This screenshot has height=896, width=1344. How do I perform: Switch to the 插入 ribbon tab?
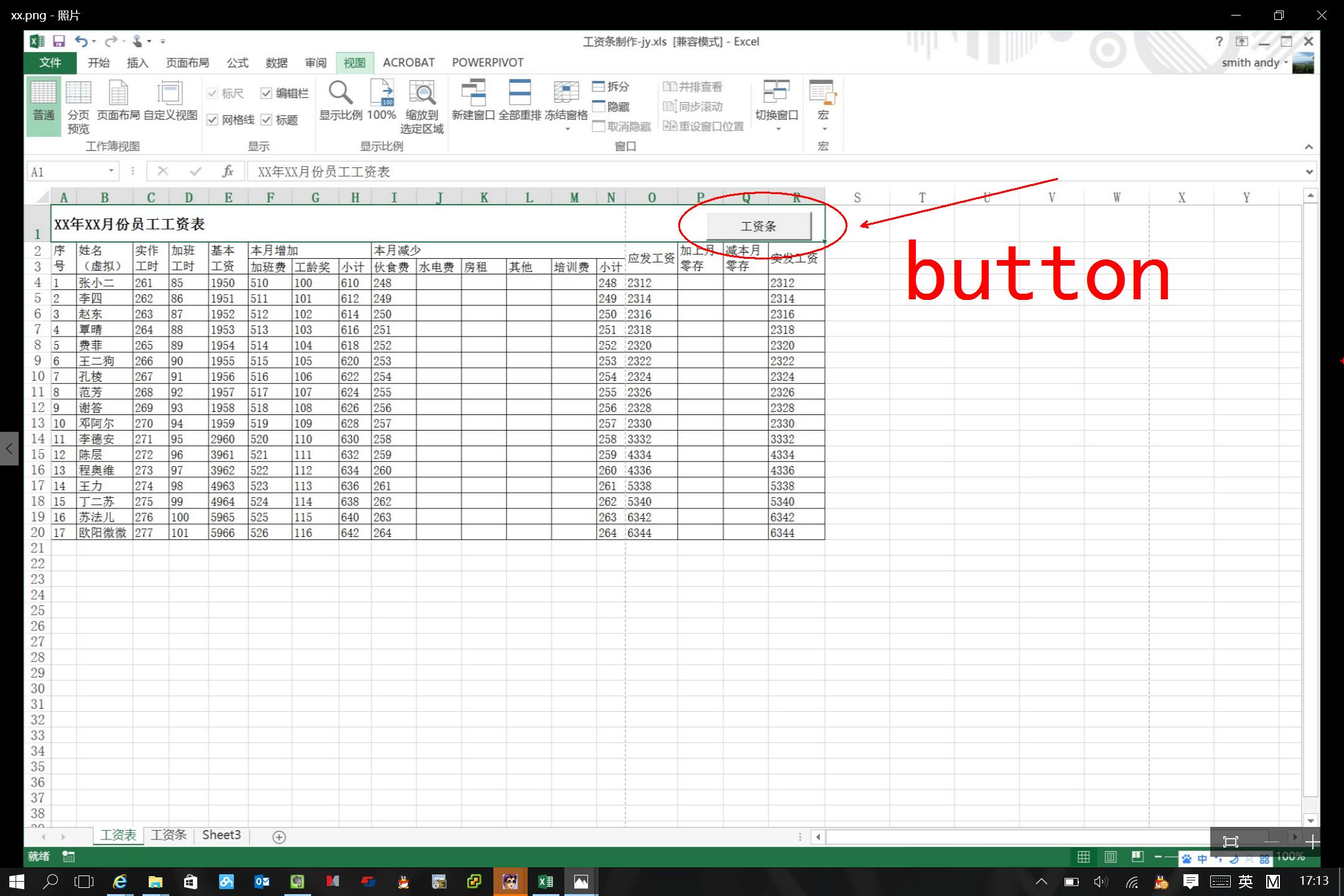(x=138, y=63)
